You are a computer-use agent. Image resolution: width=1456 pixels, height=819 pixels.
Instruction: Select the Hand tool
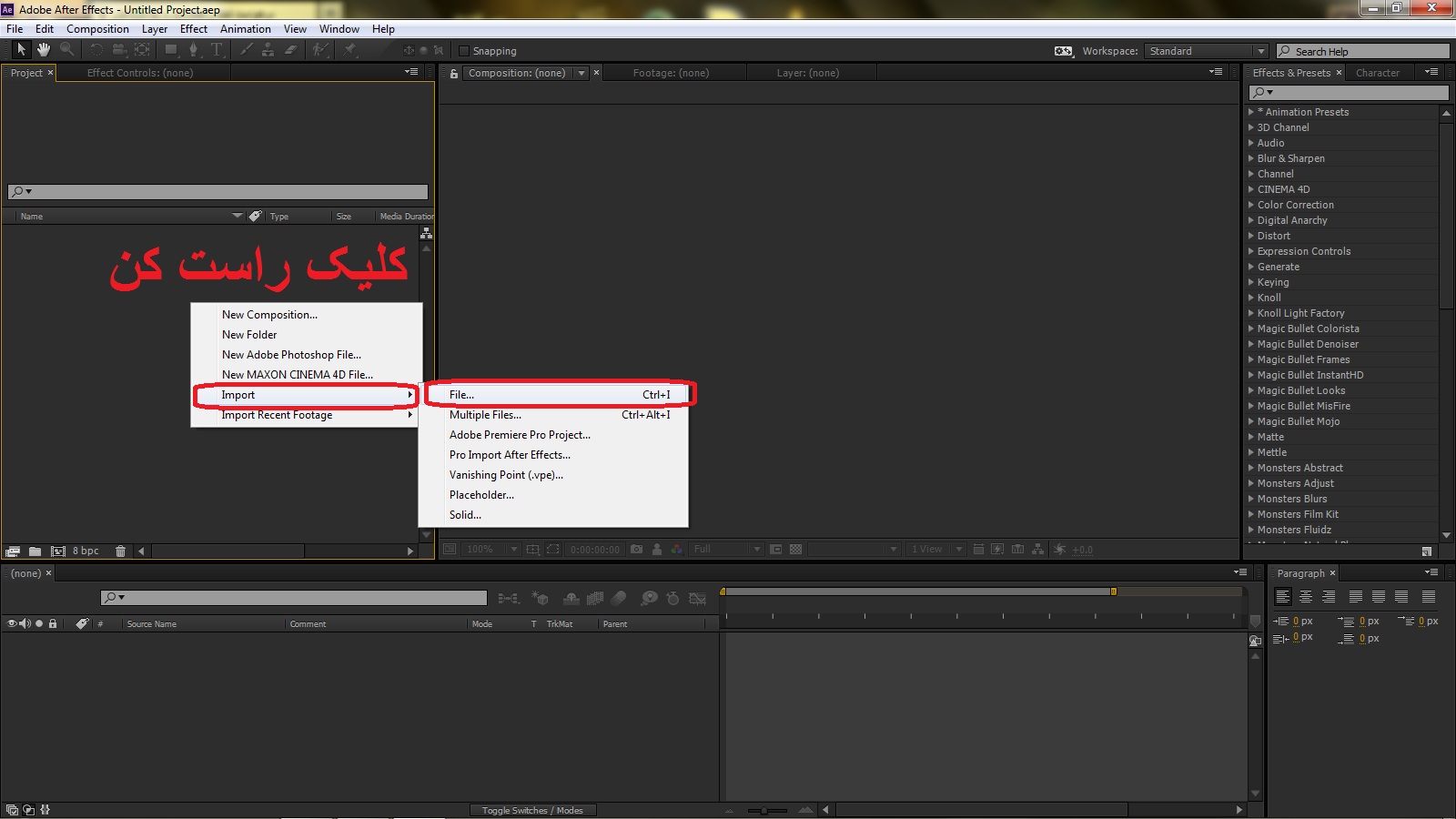point(43,50)
